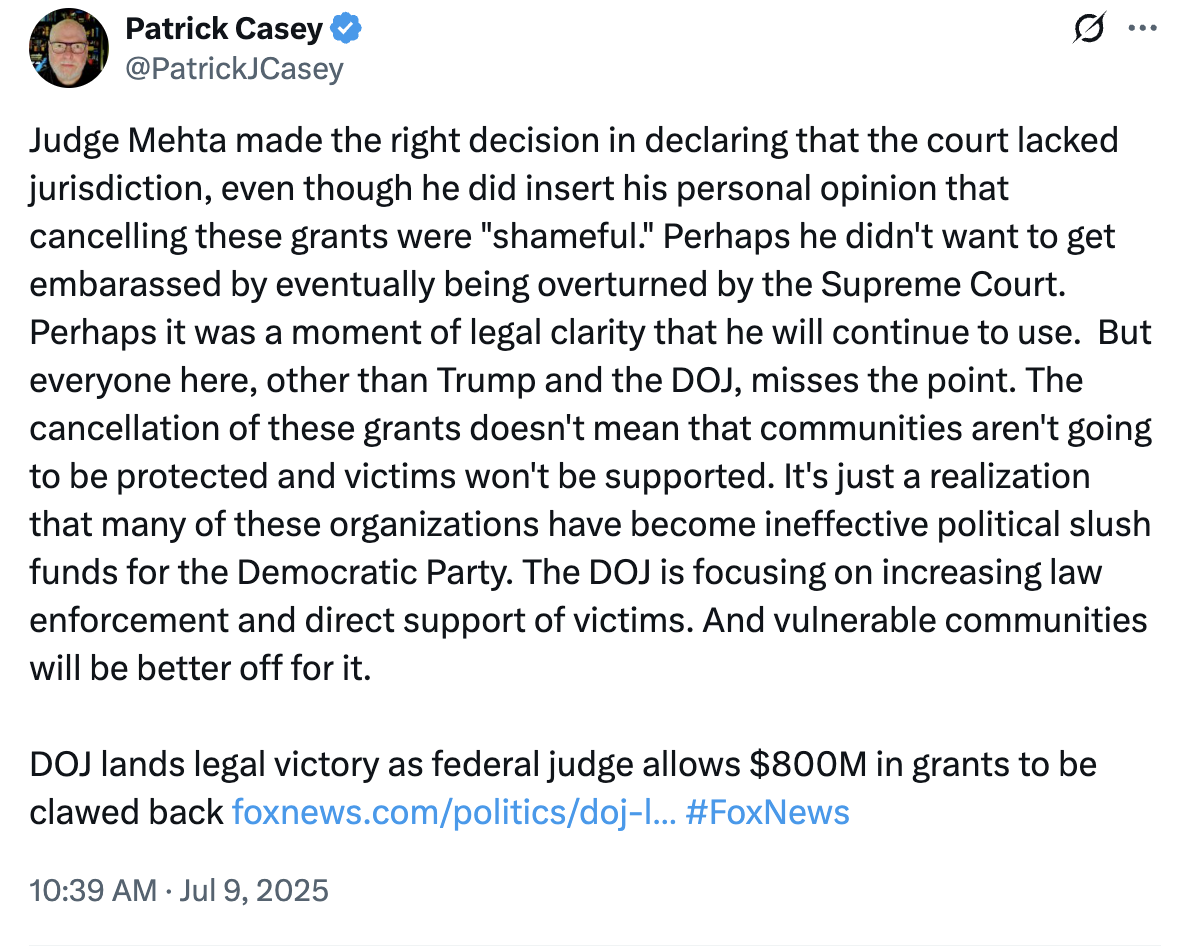Open the foxnews.com article link
Screen dimensions: 1192x946
(x=453, y=812)
